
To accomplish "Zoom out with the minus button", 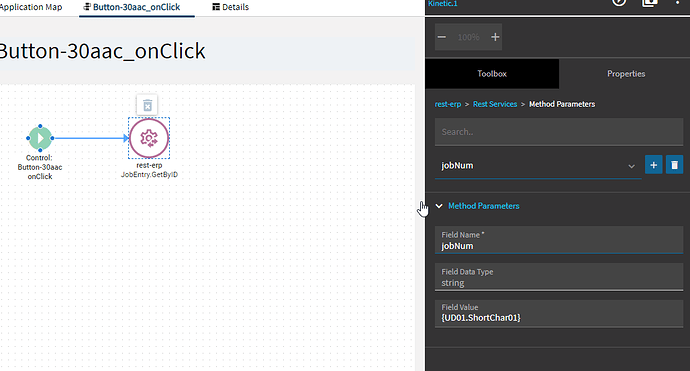I will click(x=442, y=37).
